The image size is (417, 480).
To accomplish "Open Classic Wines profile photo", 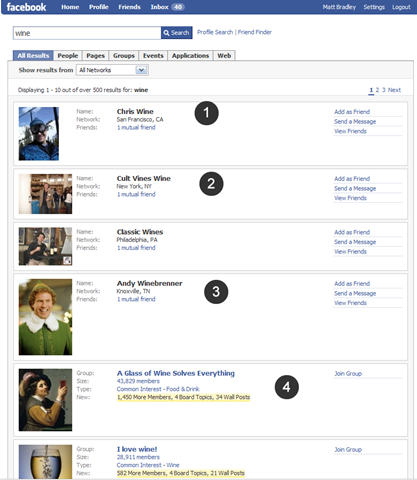I will tap(45, 246).
